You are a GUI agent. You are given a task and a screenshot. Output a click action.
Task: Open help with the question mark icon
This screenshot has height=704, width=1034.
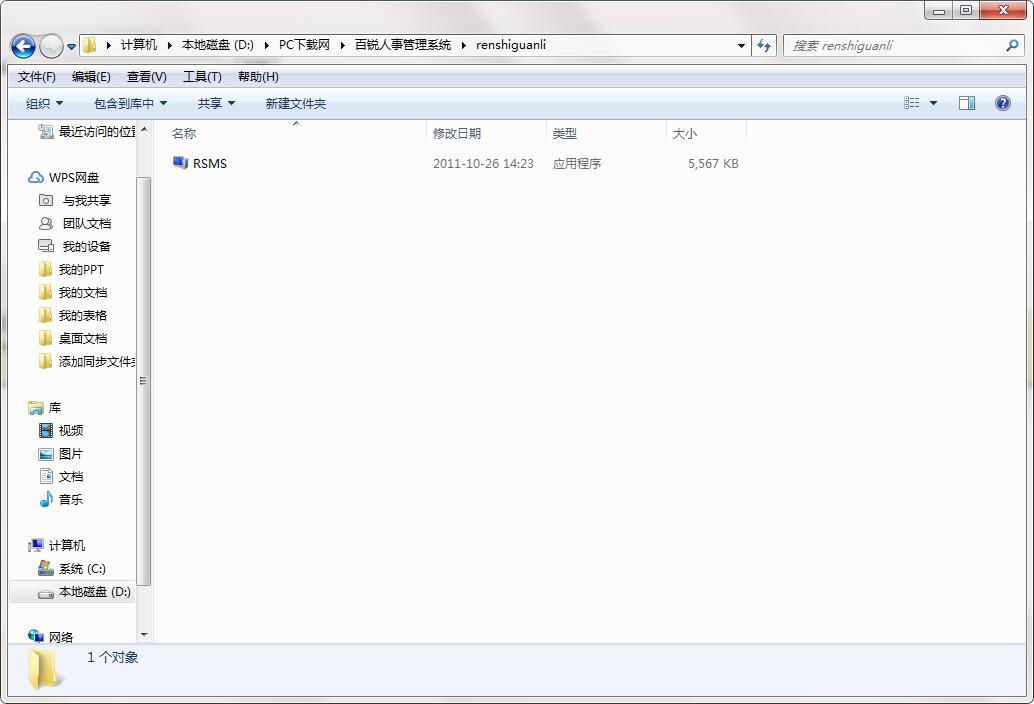pyautogui.click(x=1002, y=103)
